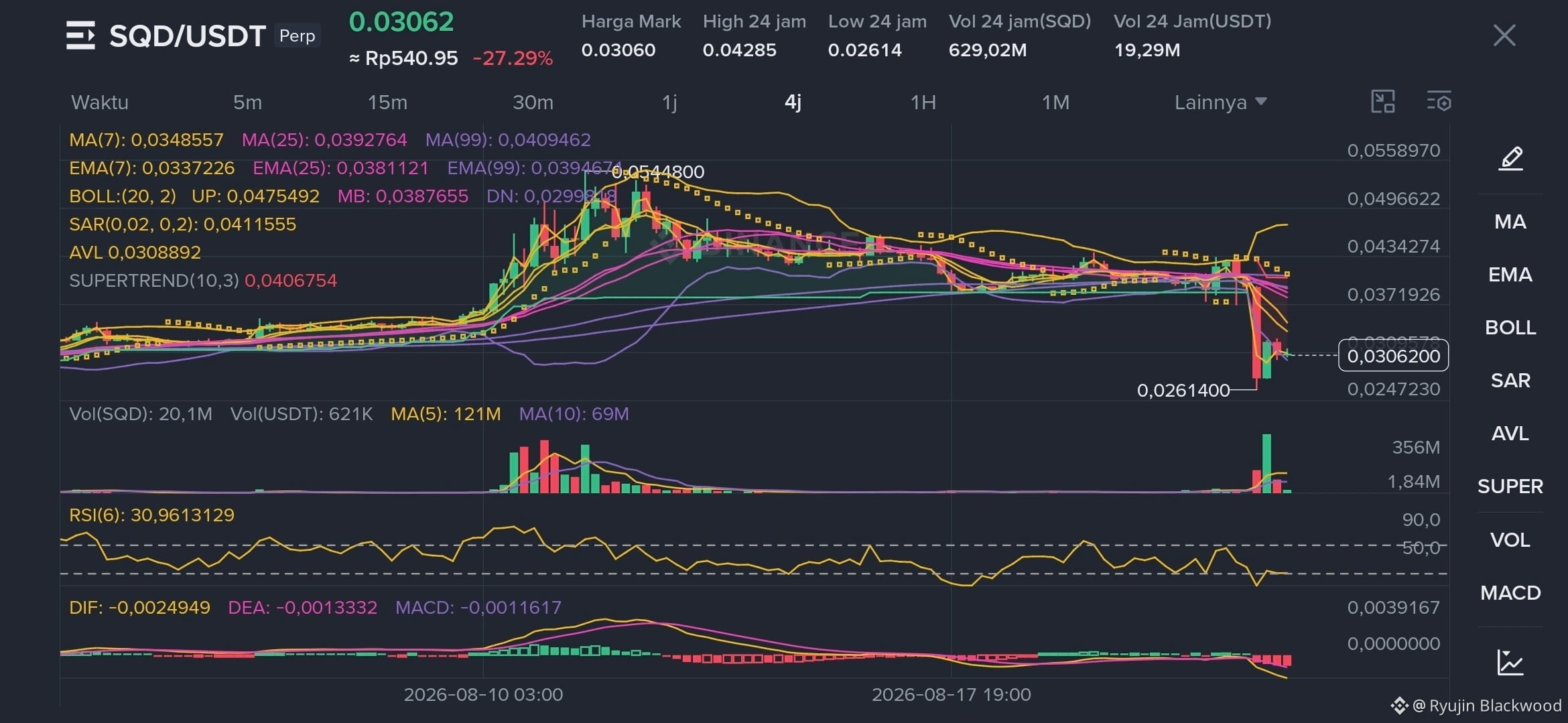
Task: Switch to the 1M timeframe
Action: coord(1055,103)
